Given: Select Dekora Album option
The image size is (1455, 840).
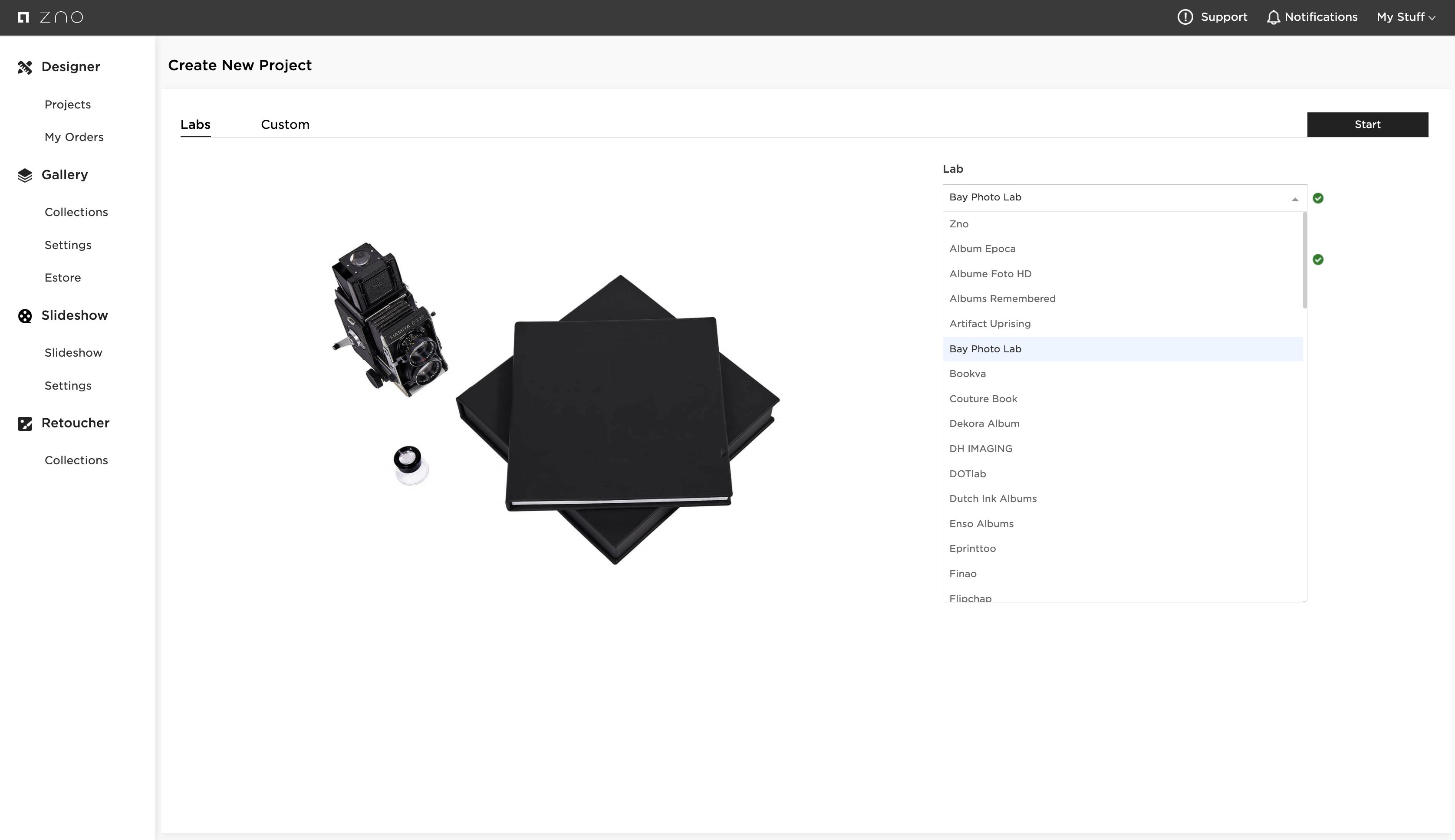Looking at the screenshot, I should pyautogui.click(x=1123, y=423).
